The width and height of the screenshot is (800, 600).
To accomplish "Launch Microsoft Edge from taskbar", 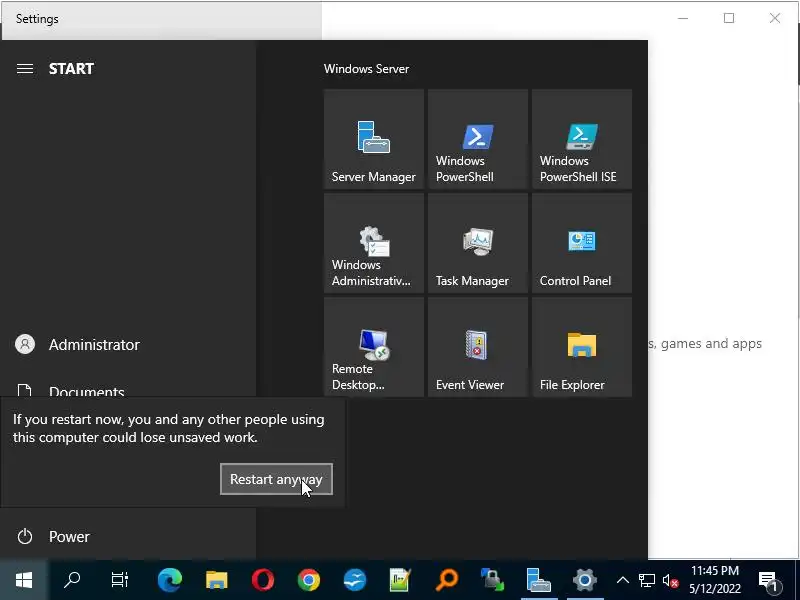I will [170, 580].
